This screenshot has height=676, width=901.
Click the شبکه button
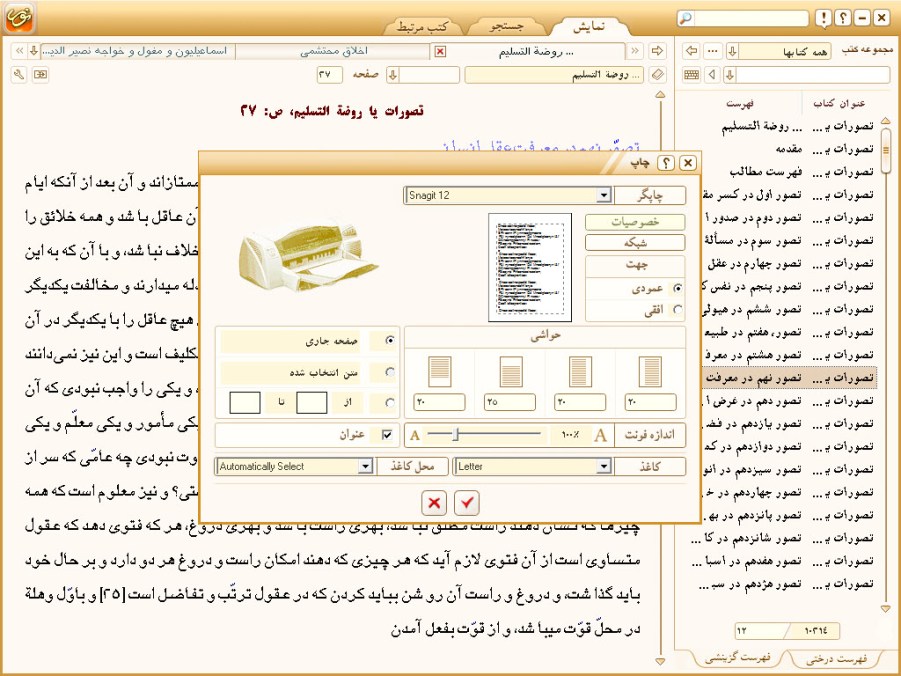635,243
